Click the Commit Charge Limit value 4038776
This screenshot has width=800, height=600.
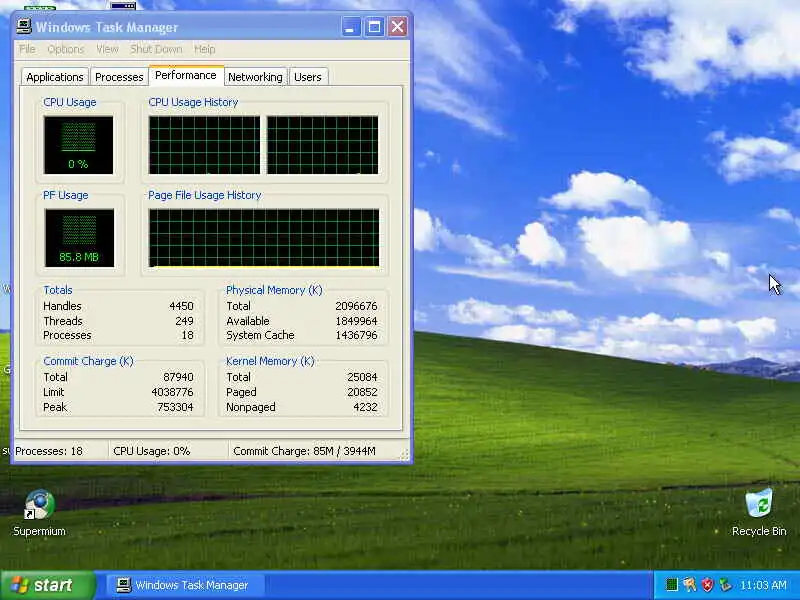(172, 392)
